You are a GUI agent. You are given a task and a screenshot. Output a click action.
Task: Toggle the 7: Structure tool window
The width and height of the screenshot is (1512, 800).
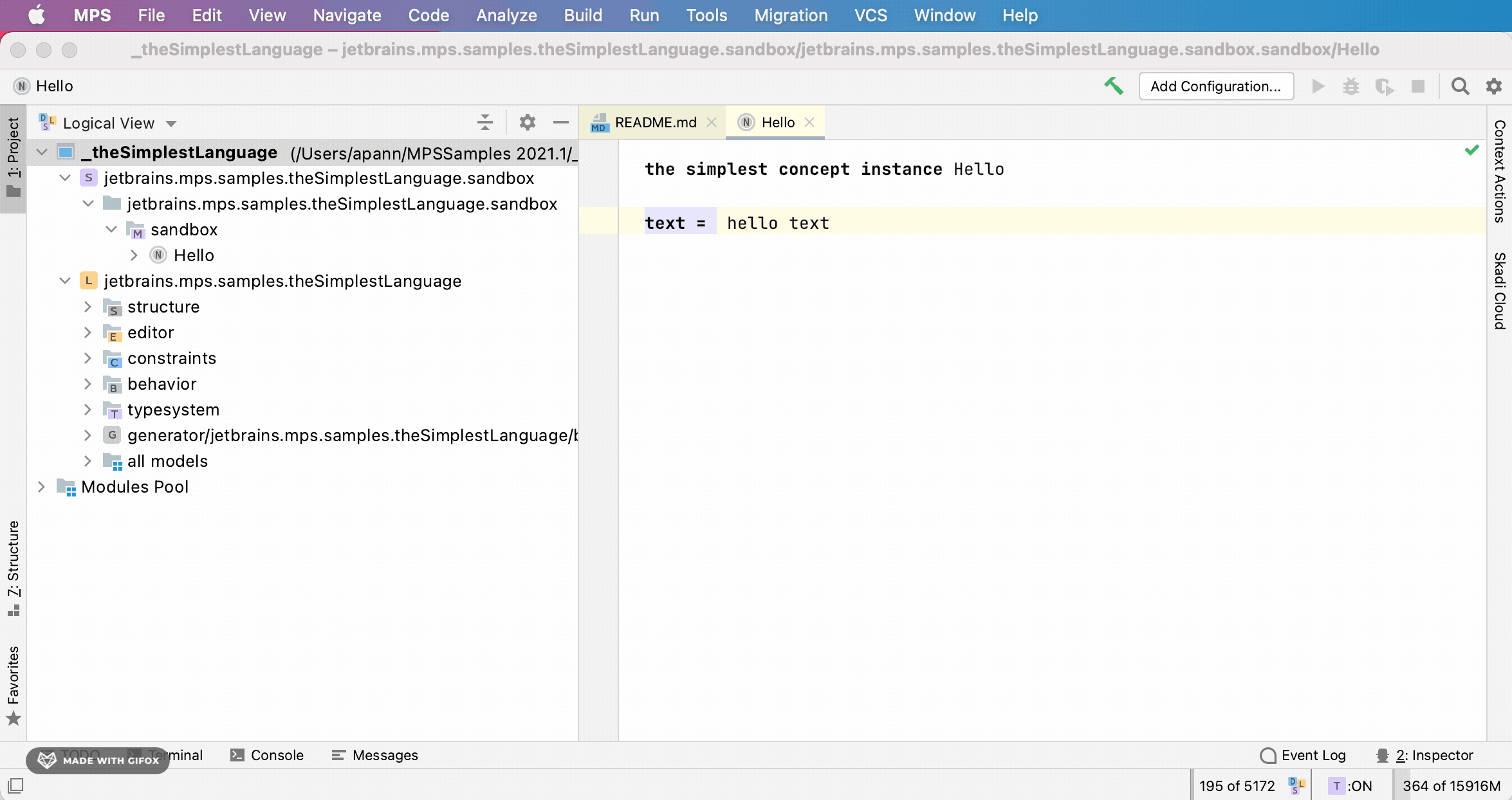[x=14, y=568]
